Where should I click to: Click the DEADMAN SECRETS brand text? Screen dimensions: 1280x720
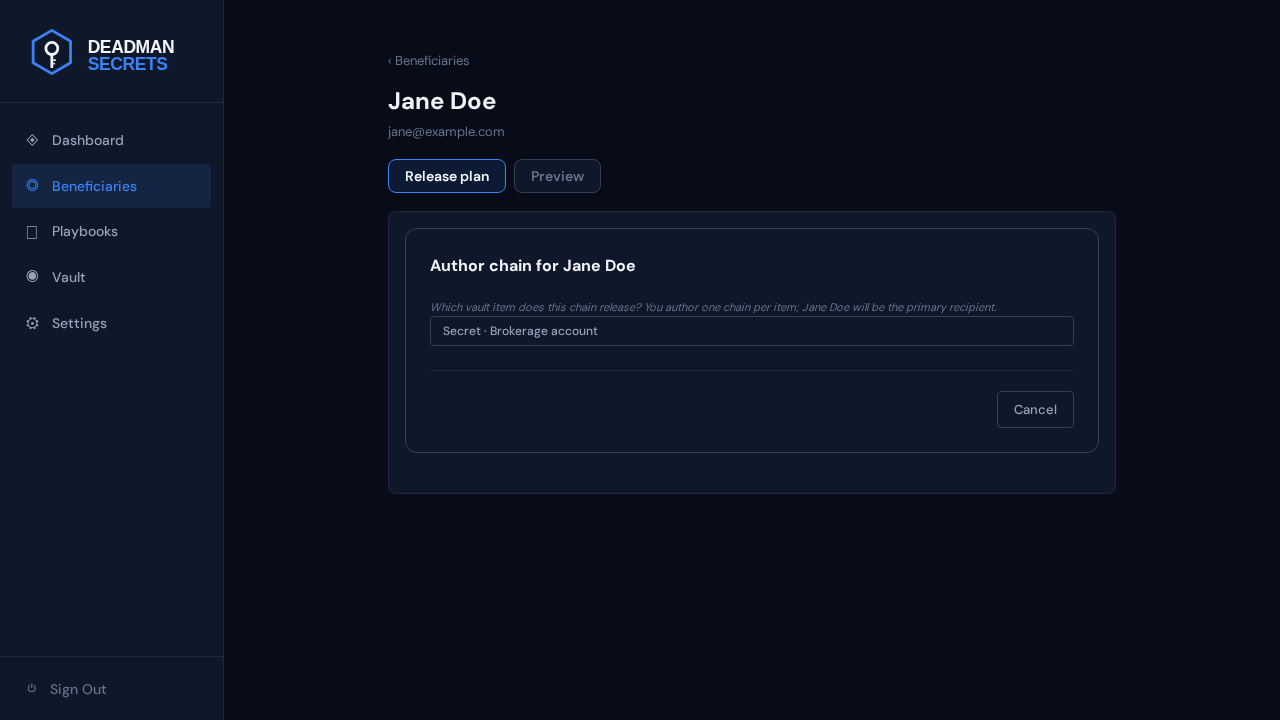point(131,55)
